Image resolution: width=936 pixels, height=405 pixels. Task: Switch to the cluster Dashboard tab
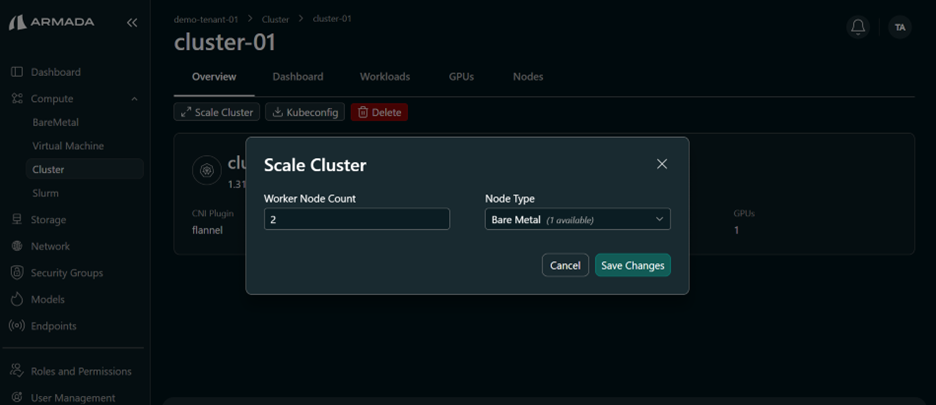(x=298, y=76)
